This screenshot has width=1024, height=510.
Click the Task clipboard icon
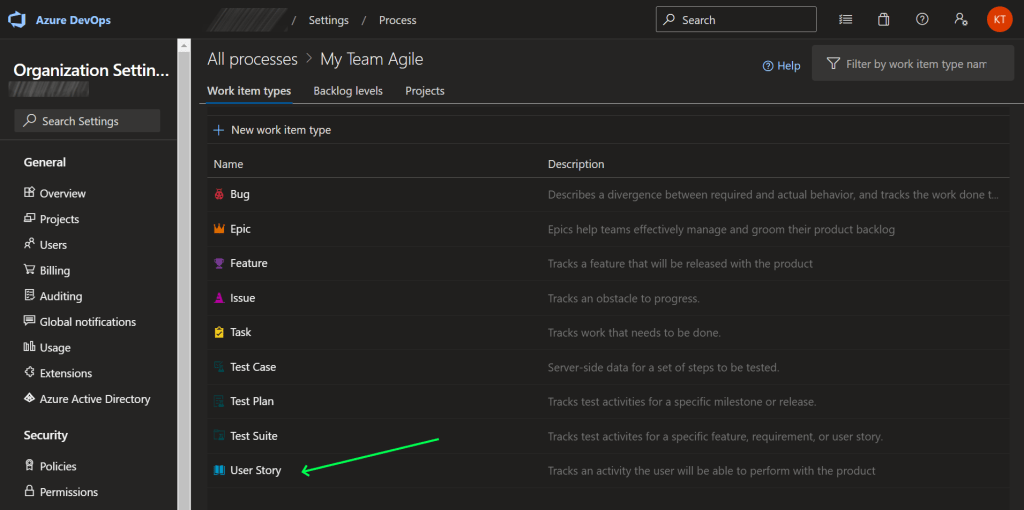(219, 332)
